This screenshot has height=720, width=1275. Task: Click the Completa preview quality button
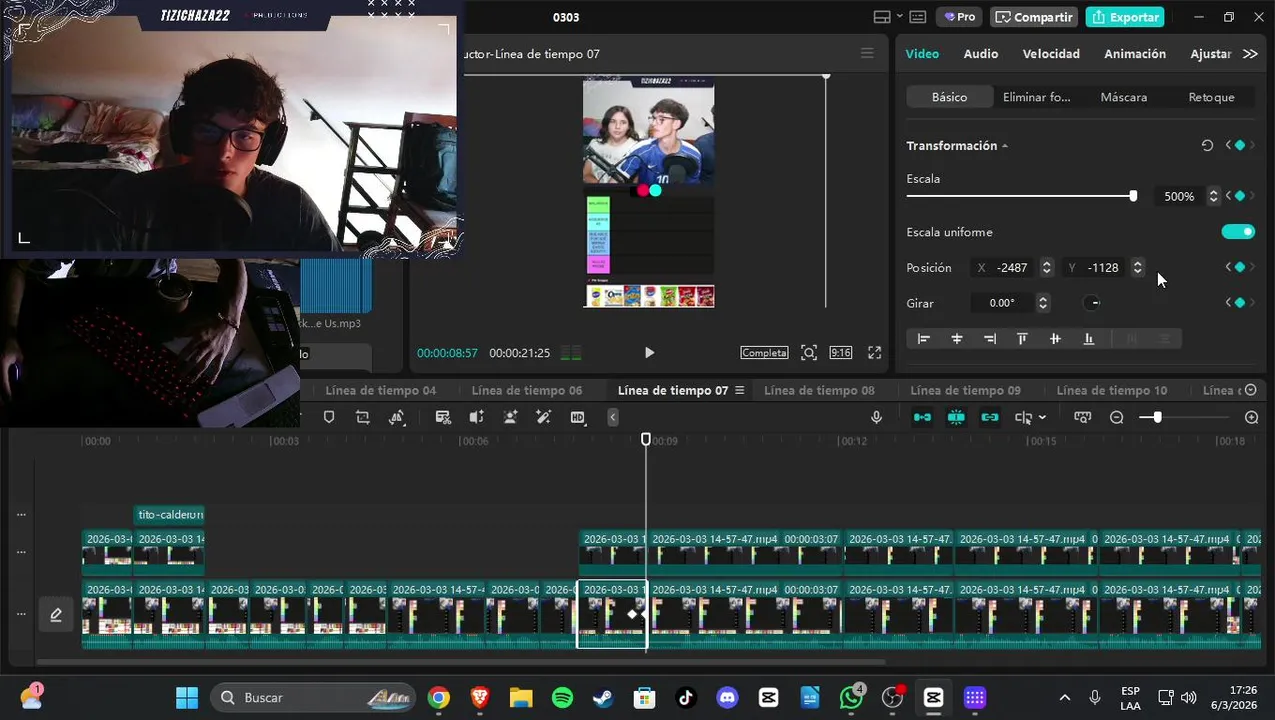tap(764, 352)
